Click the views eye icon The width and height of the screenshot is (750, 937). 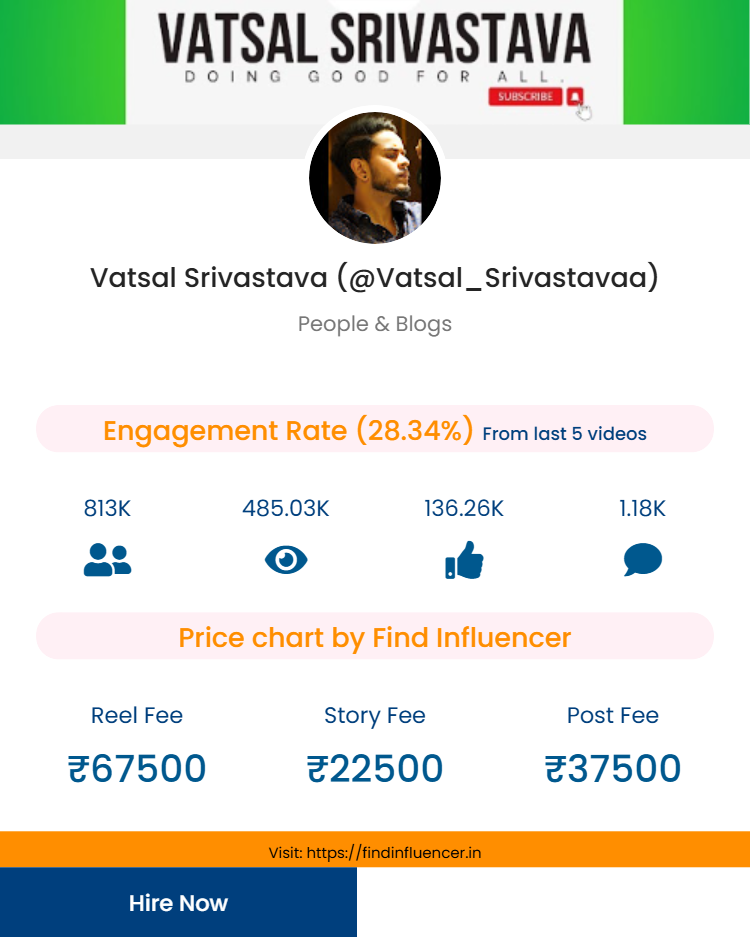click(x=286, y=560)
